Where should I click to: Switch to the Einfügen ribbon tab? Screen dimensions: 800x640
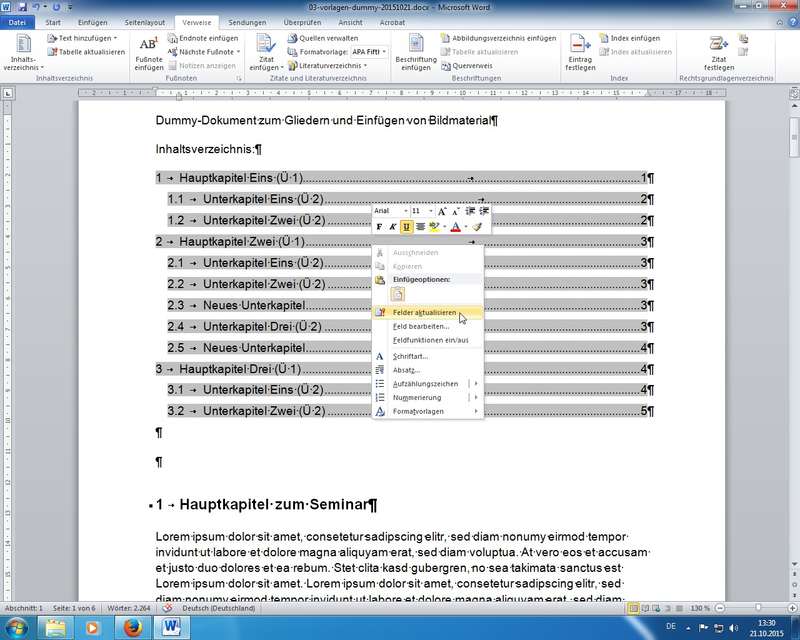click(92, 22)
